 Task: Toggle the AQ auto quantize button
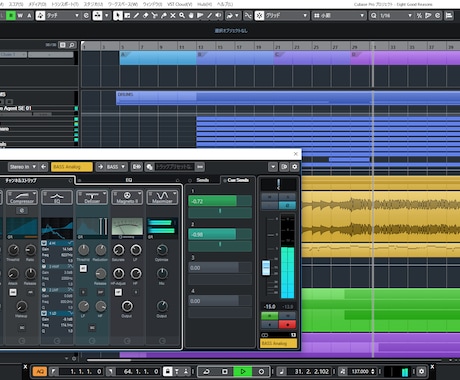(x=40, y=371)
